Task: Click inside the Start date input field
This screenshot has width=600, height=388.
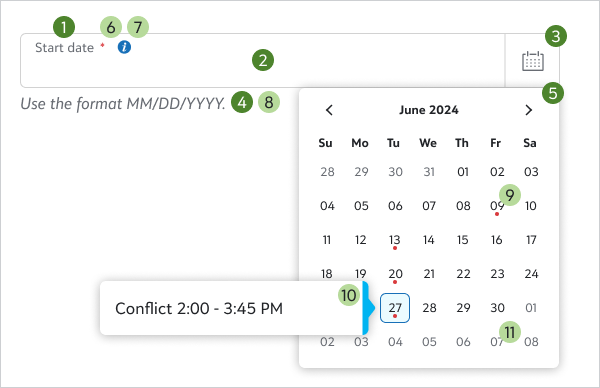Action: point(262,60)
